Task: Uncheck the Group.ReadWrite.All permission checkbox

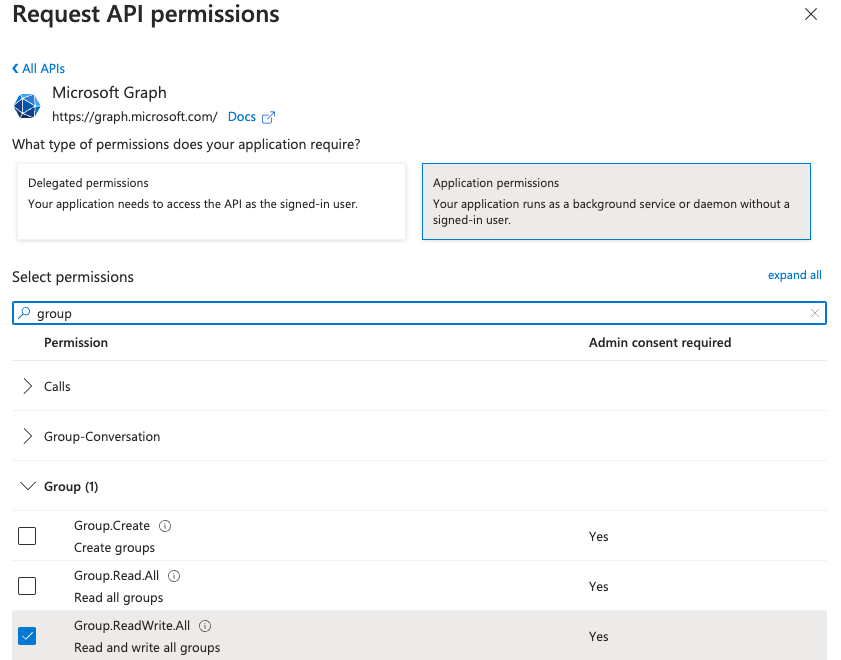Action: click(x=27, y=636)
